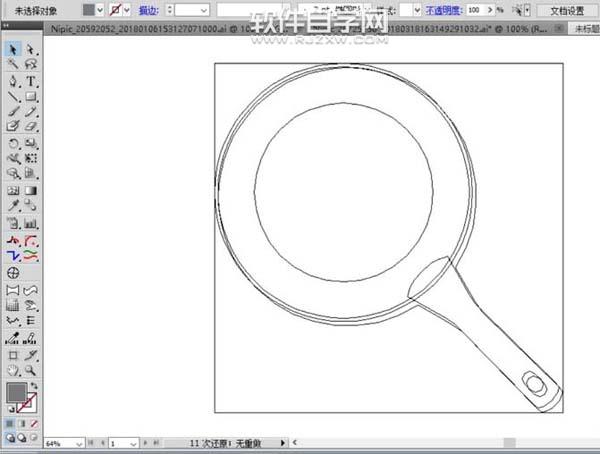
Task: Select the Artboard tool
Action: 13,355
